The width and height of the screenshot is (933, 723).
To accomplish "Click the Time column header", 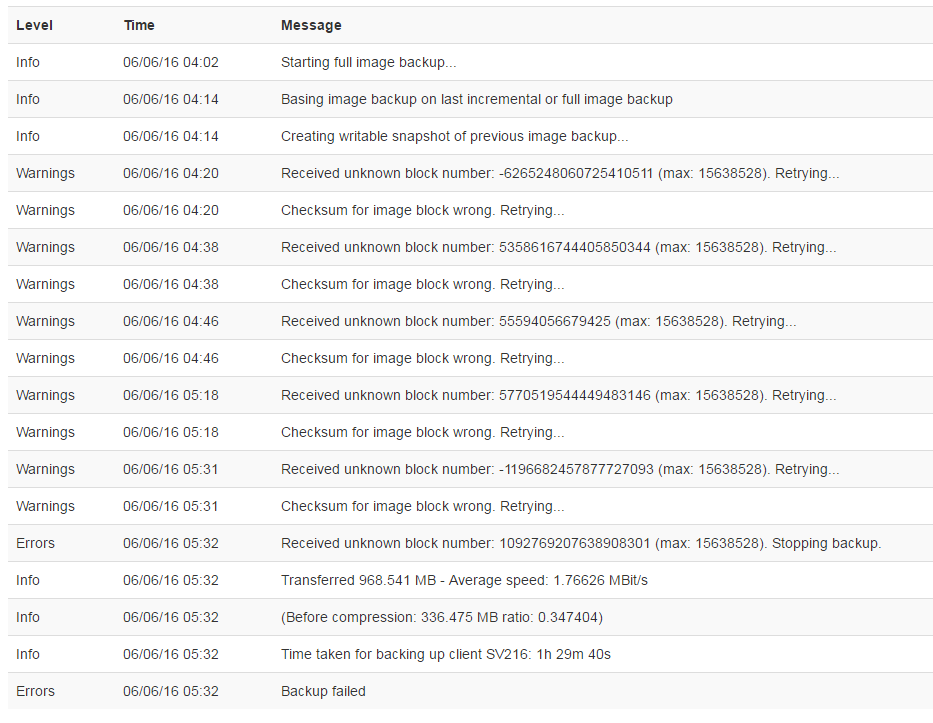I will click(139, 25).
